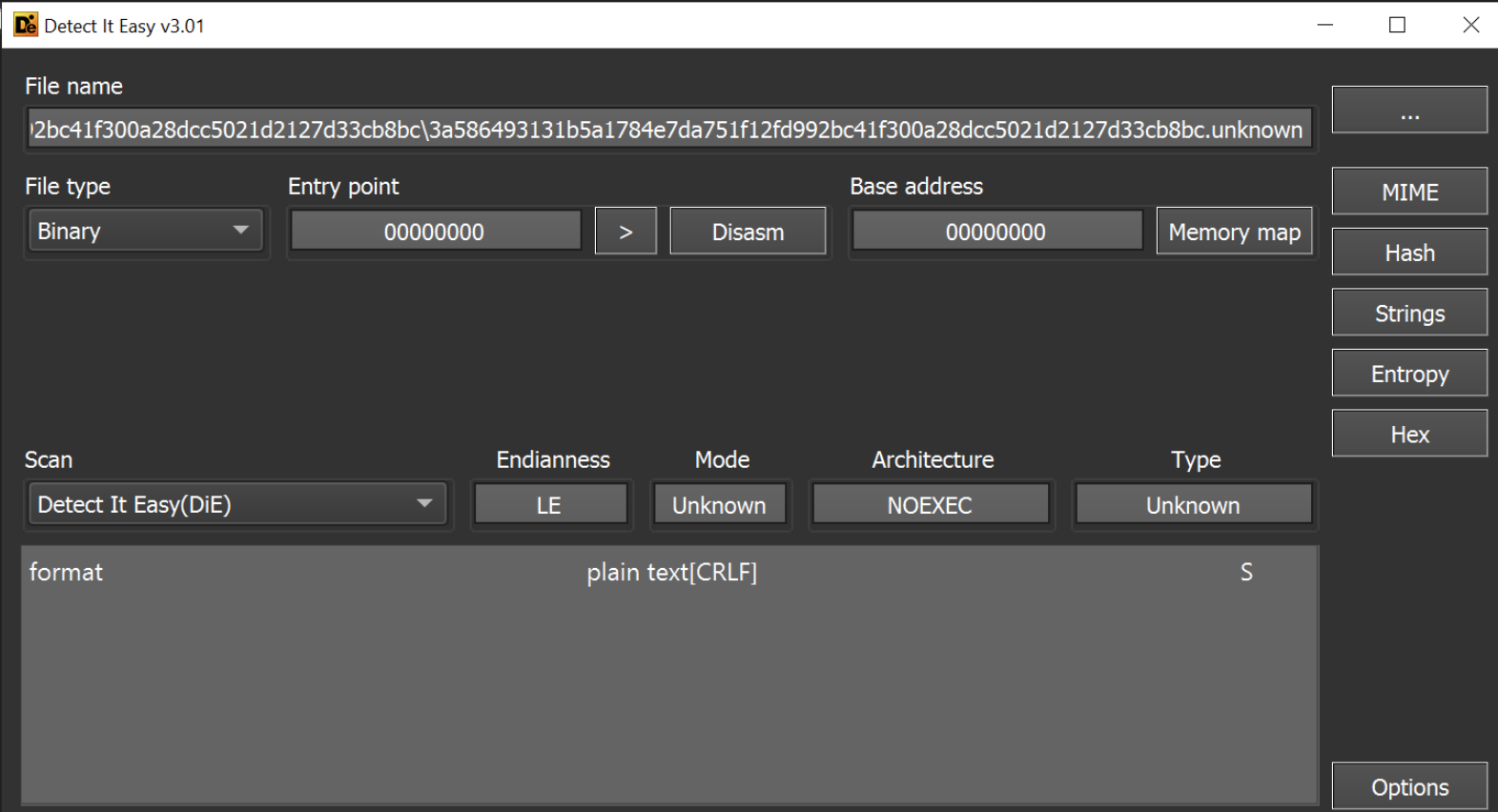This screenshot has height=812, width=1498.
Task: Click the Disasm button
Action: 748,231
